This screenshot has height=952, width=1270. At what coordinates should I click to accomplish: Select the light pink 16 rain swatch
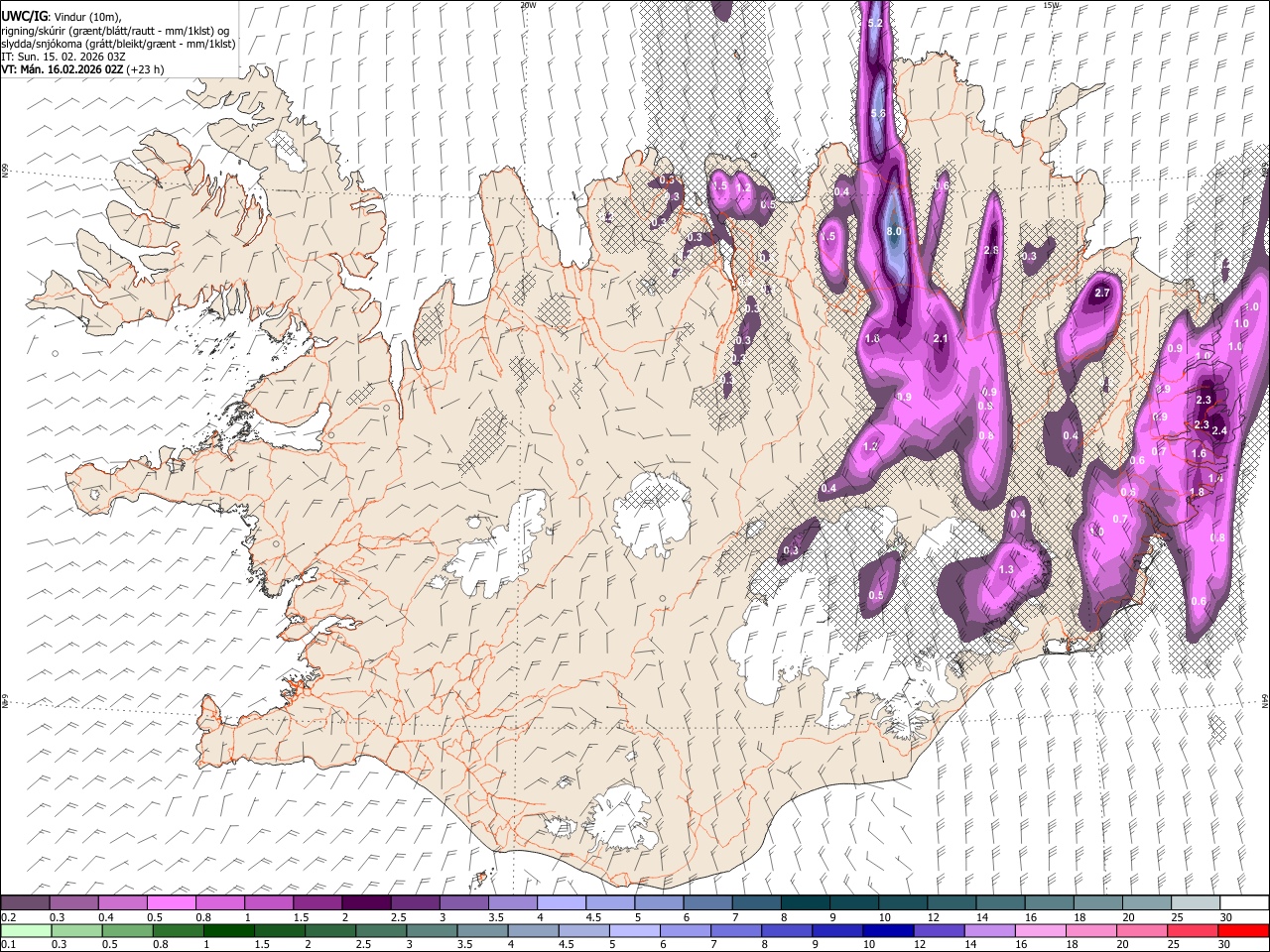tap(1040, 930)
